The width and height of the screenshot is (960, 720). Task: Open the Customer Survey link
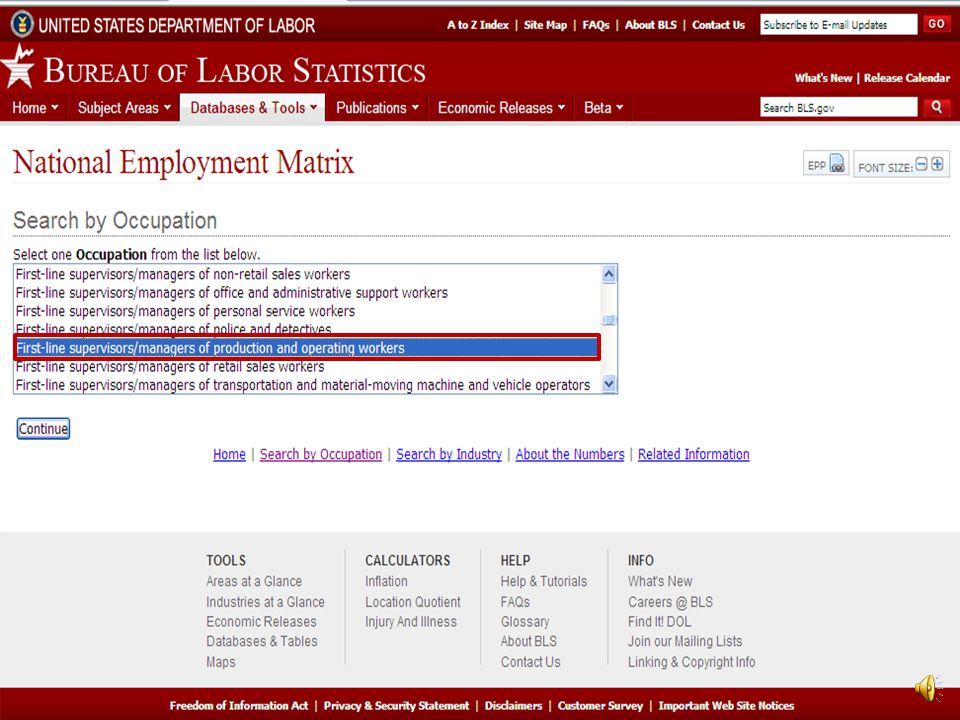(600, 706)
